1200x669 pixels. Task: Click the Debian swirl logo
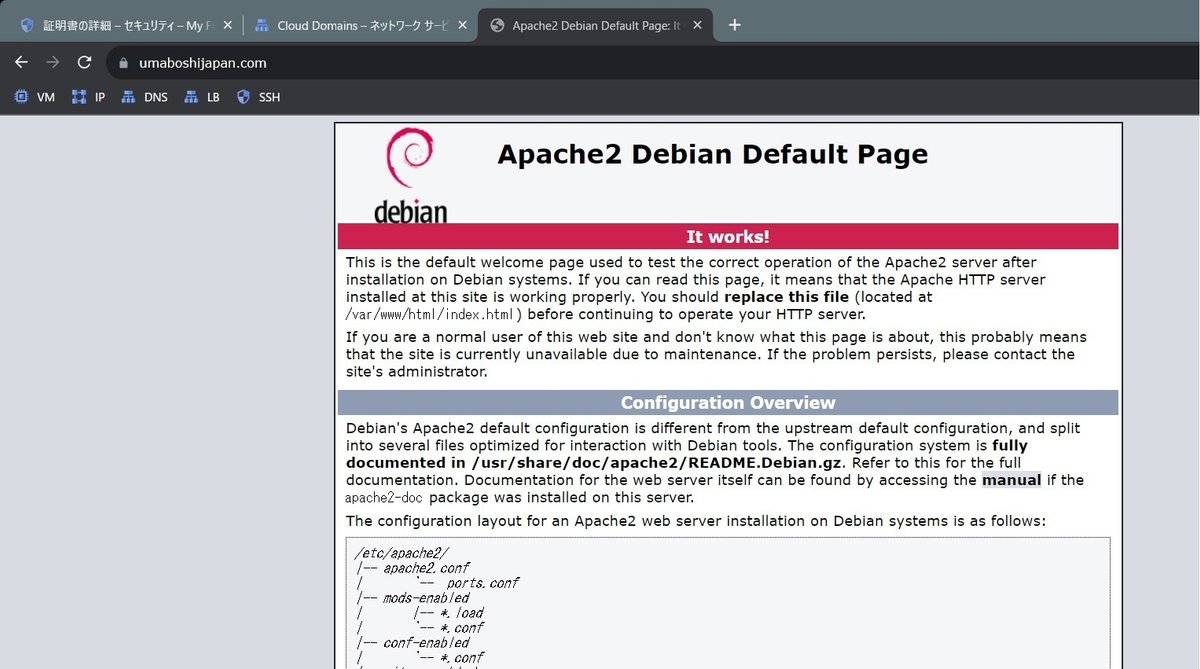410,175
